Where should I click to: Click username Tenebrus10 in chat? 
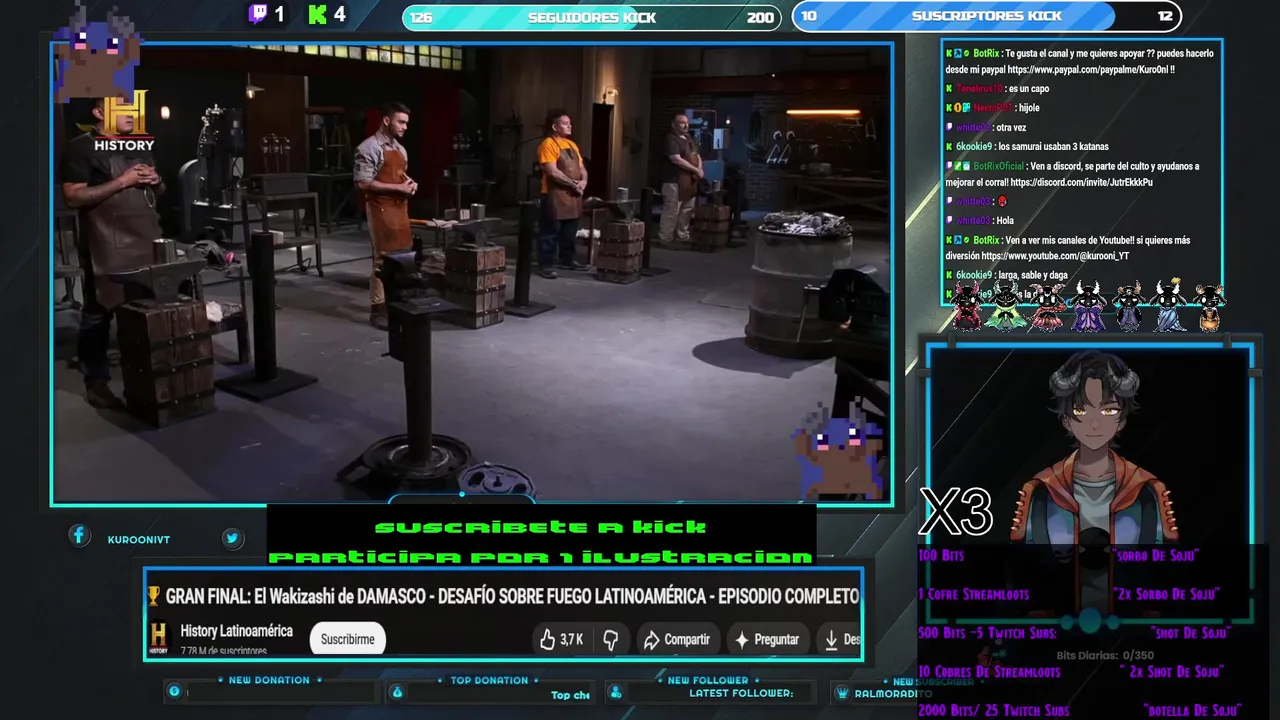click(979, 89)
